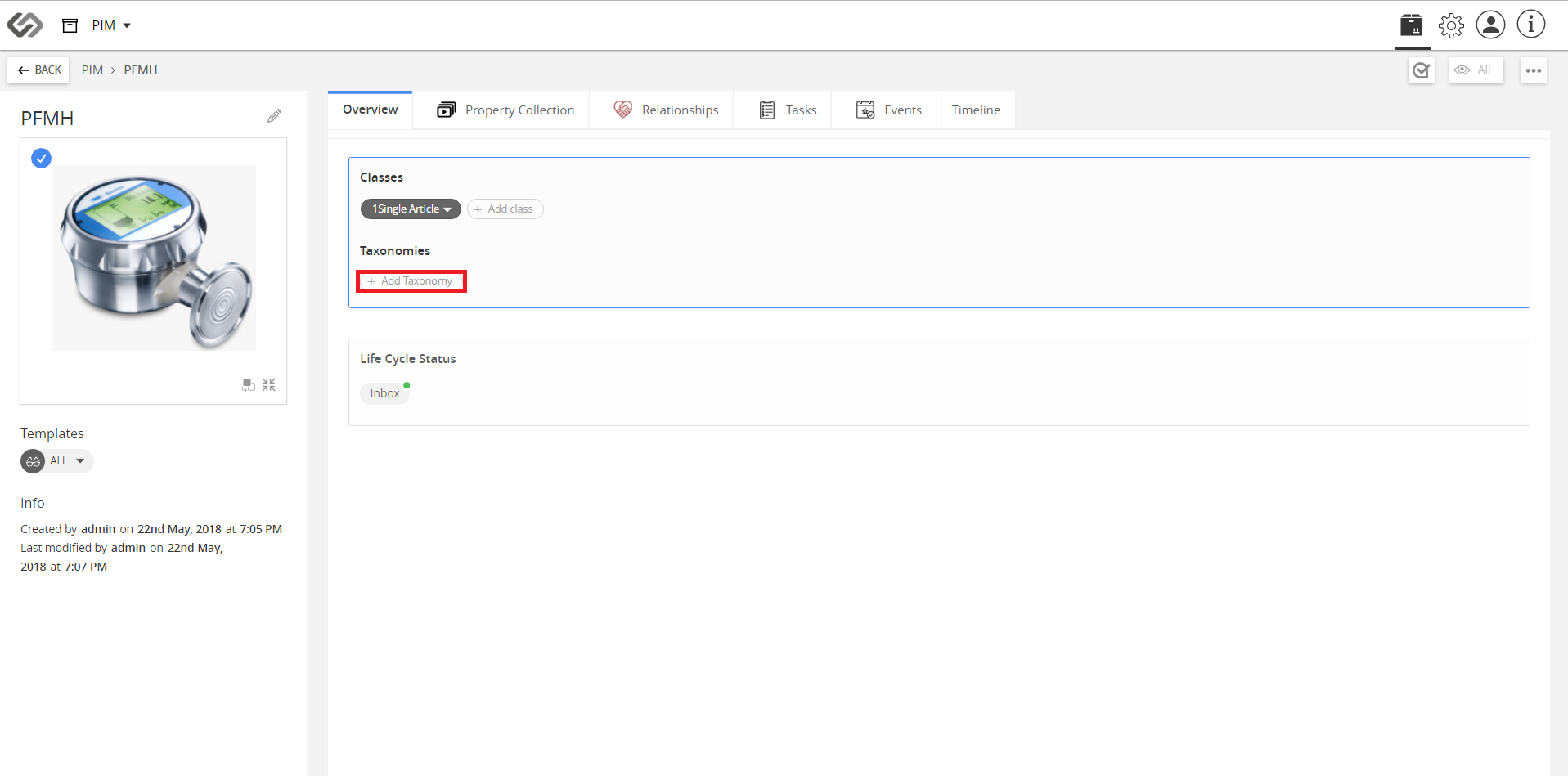Expand the 1Single Article class dropdown
Image resolution: width=1568 pixels, height=776 pixels.
(x=411, y=209)
